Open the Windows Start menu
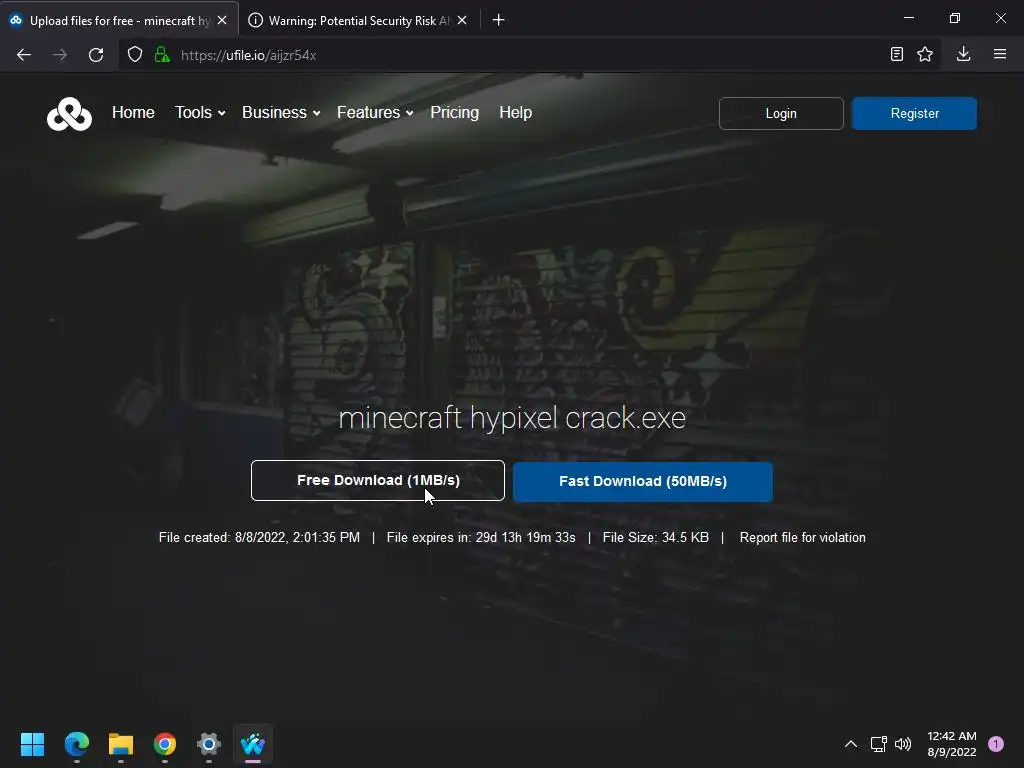This screenshot has height=768, width=1024. [32, 744]
